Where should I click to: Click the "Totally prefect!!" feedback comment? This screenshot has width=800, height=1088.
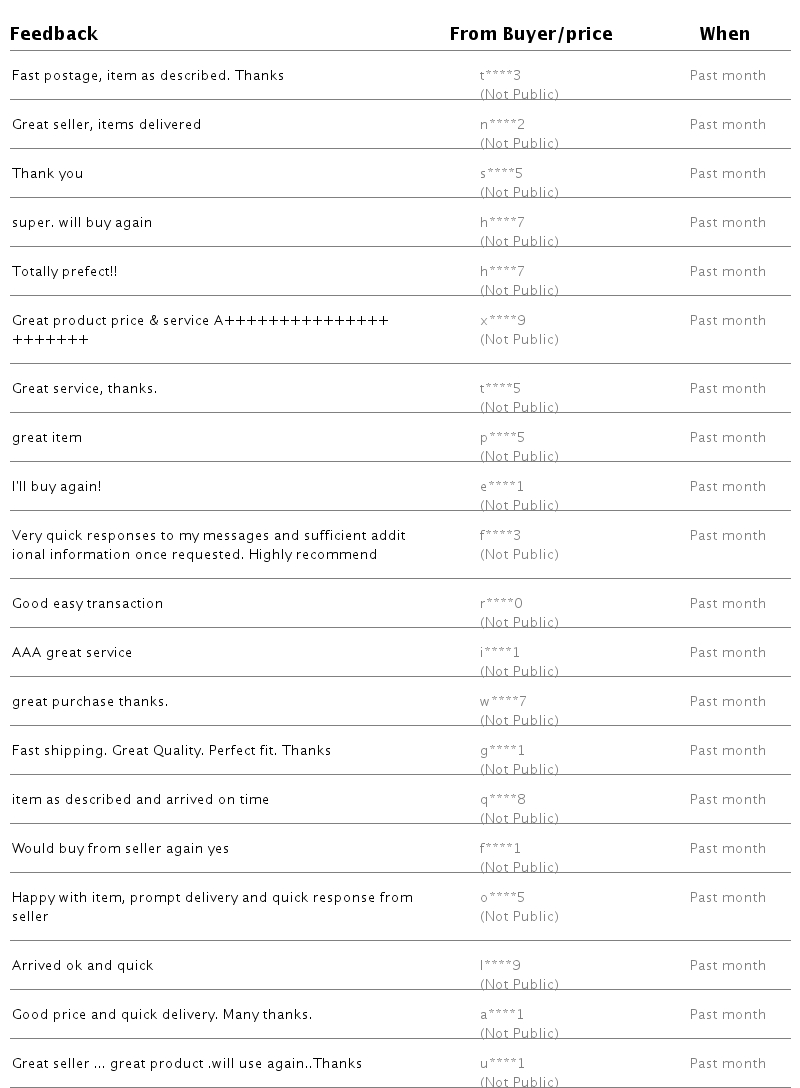[x=65, y=272]
